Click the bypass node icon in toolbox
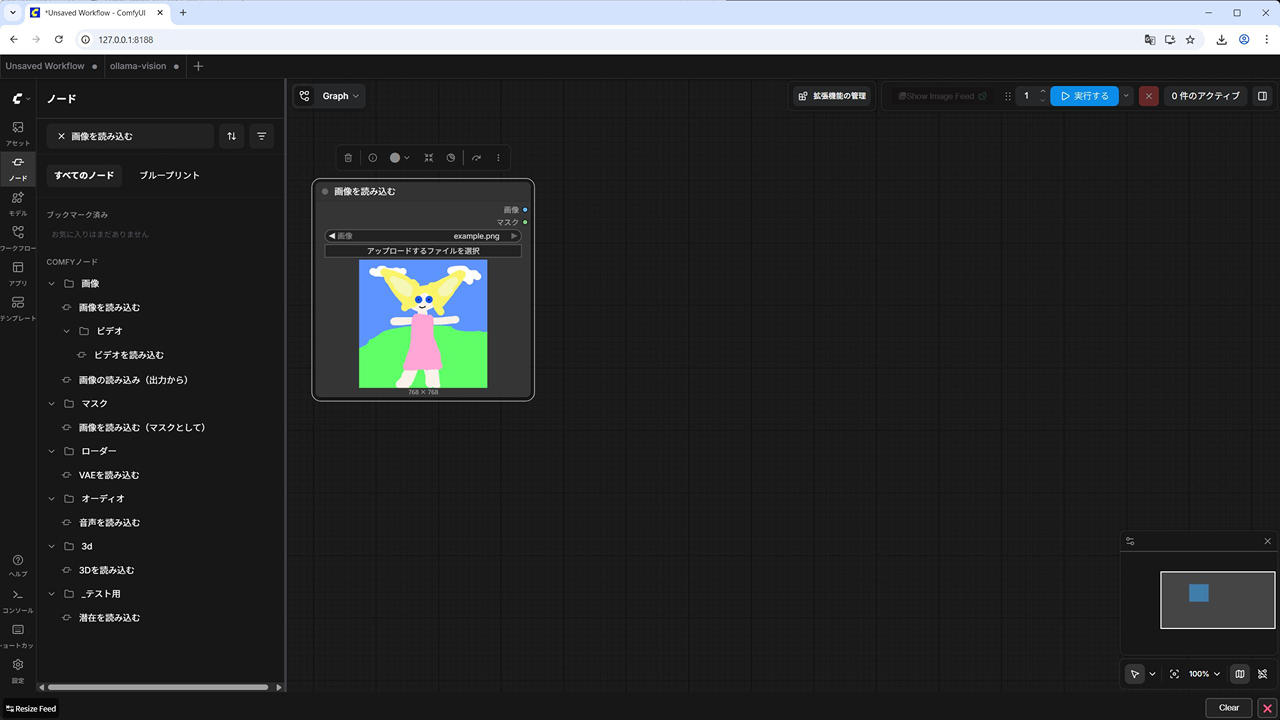 476,158
